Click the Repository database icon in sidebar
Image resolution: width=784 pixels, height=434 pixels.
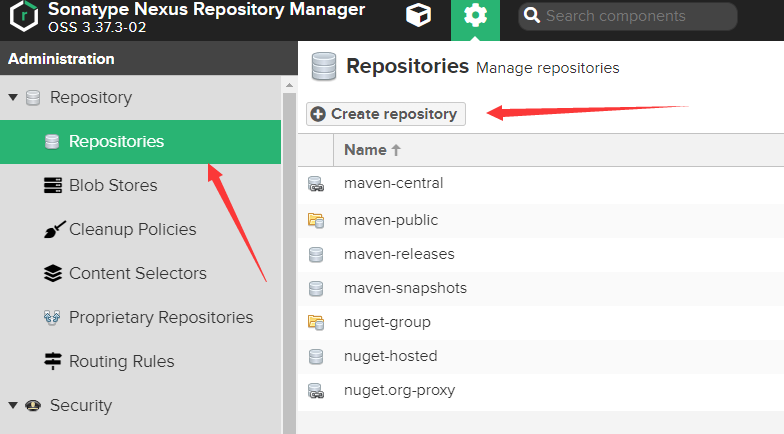click(33, 98)
